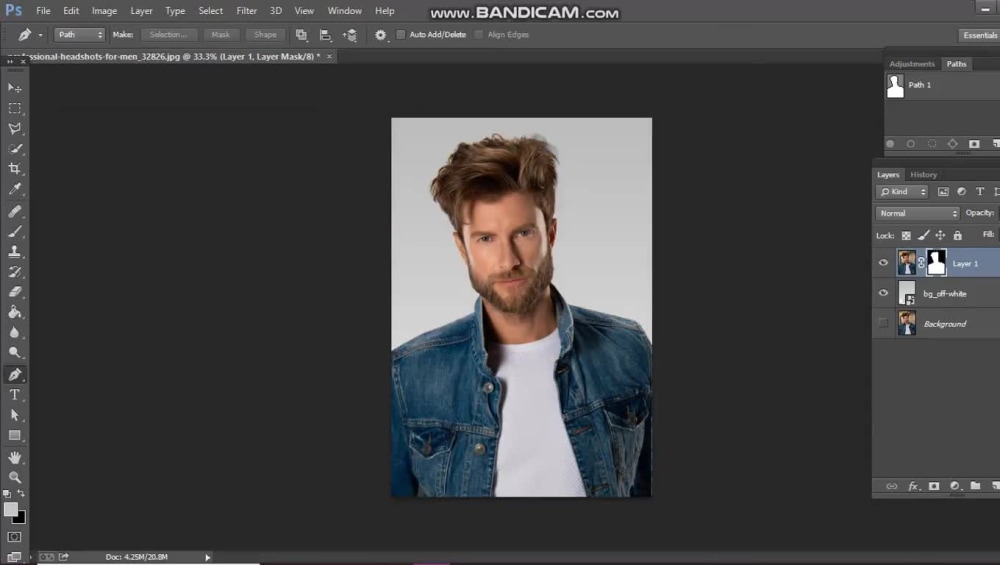This screenshot has height=565, width=1000.
Task: Select the Rectangular Marquee tool
Action: (14, 108)
